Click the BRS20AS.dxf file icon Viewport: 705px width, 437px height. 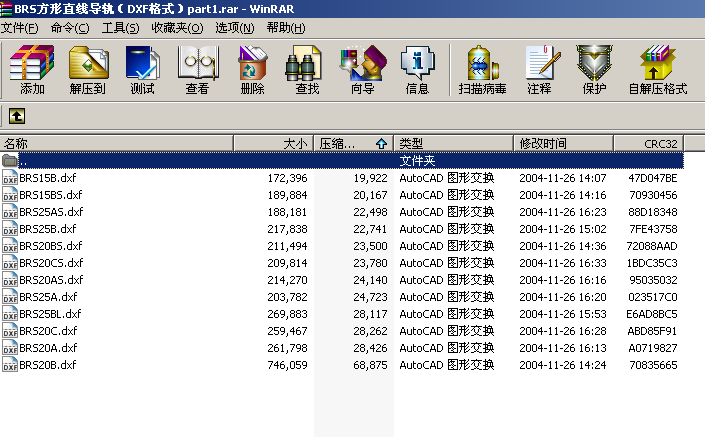point(10,280)
